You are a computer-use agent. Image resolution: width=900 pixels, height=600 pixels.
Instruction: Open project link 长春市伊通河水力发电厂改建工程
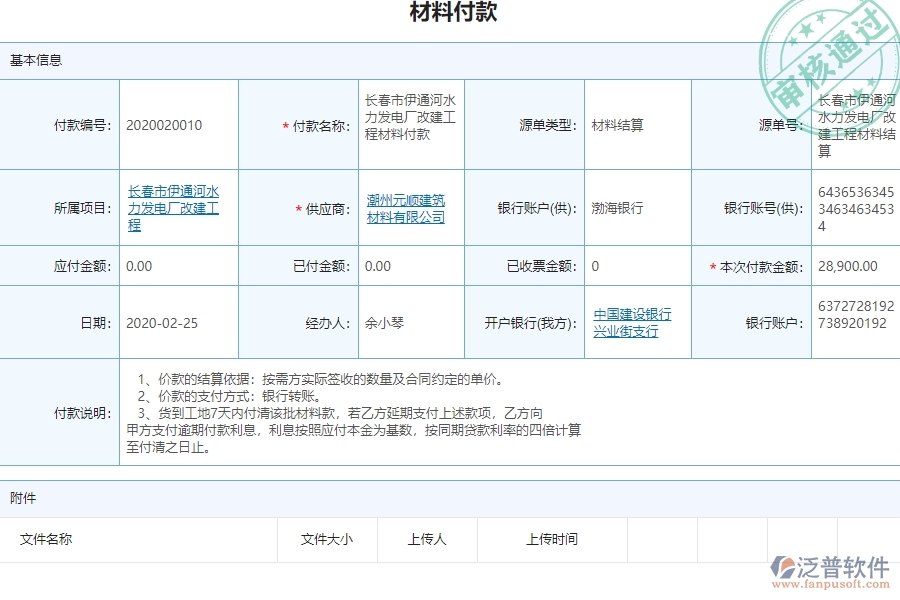coord(177,207)
